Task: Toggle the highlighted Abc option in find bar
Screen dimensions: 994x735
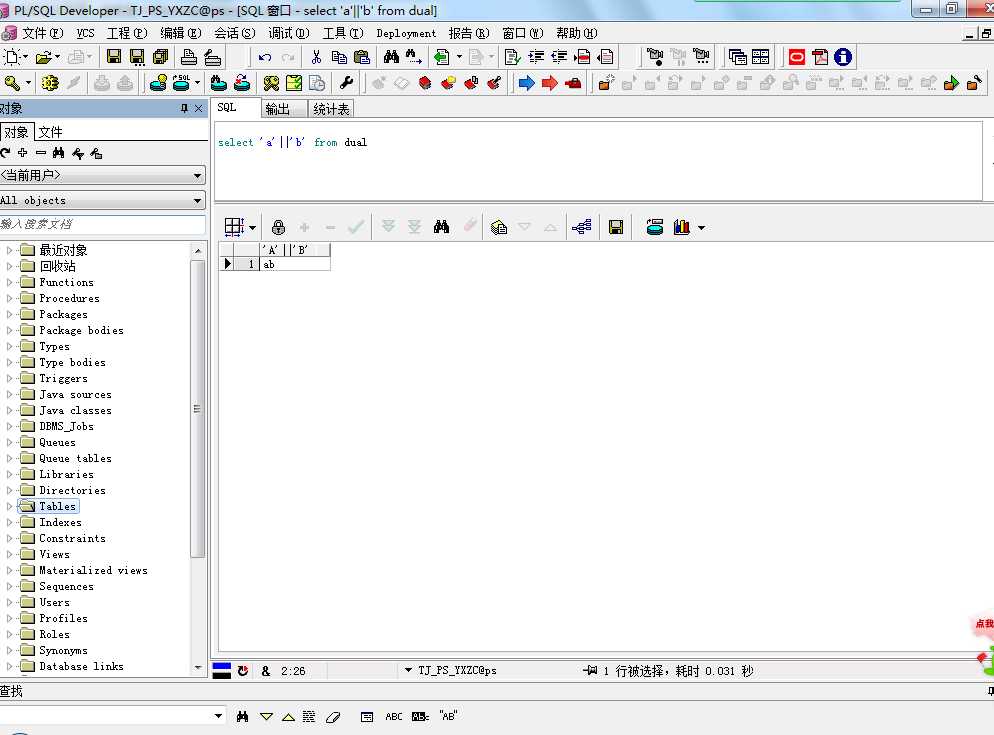Action: click(420, 717)
